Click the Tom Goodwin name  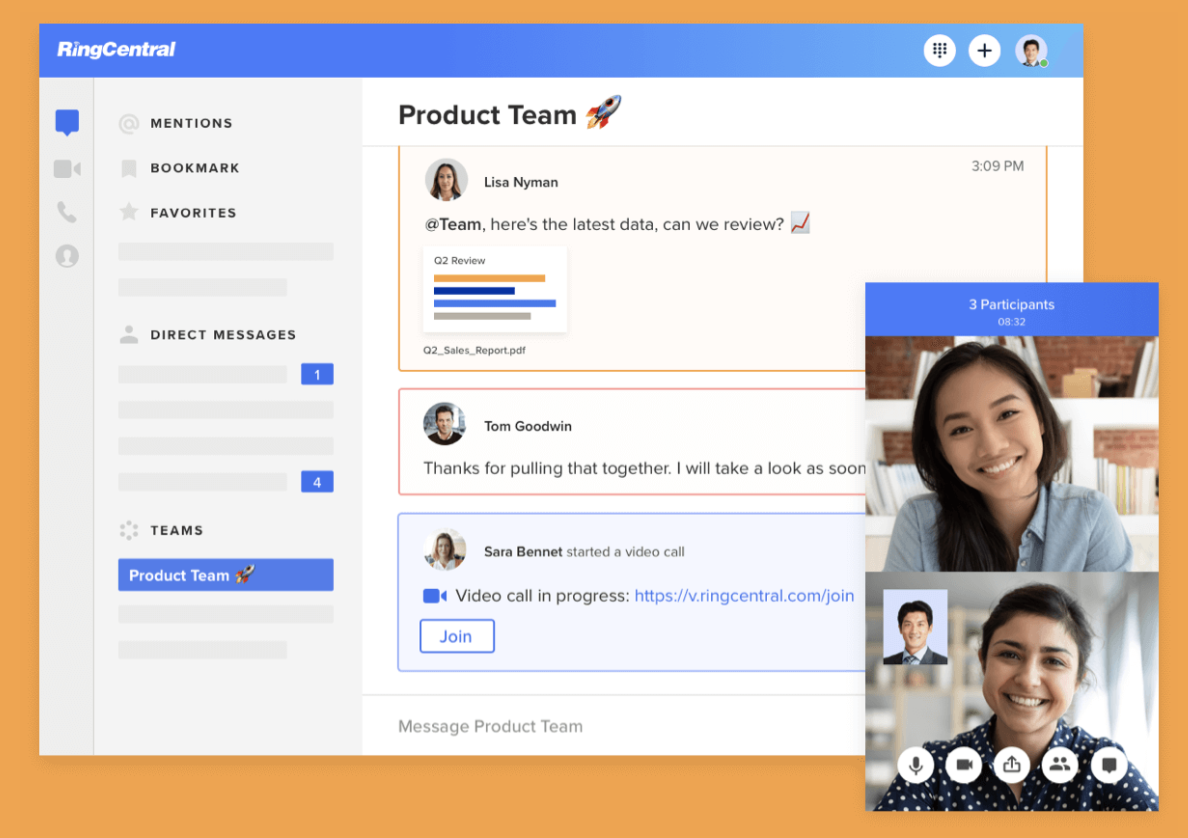pyautogui.click(x=528, y=427)
